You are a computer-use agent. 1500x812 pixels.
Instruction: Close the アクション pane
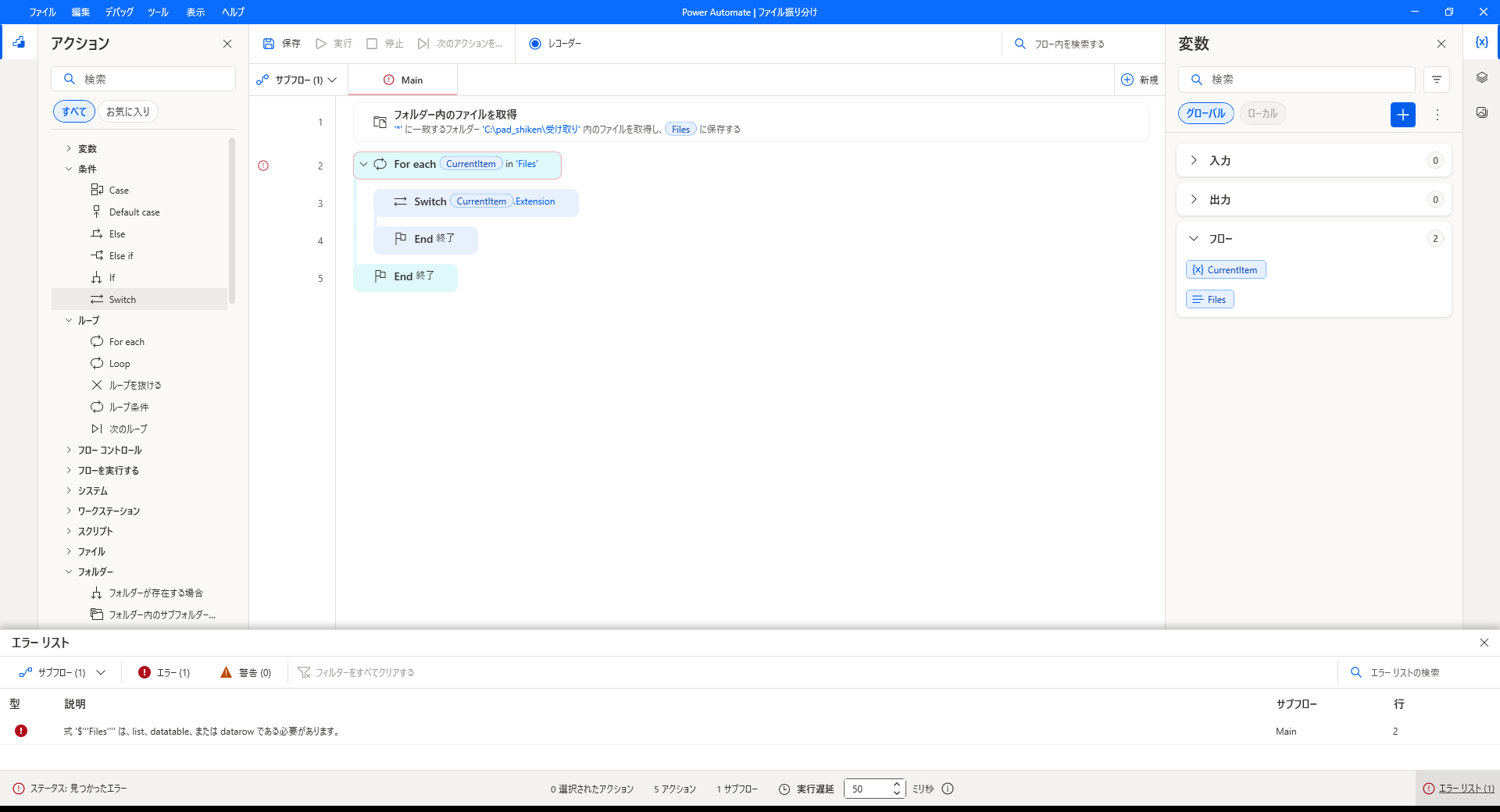tap(227, 44)
